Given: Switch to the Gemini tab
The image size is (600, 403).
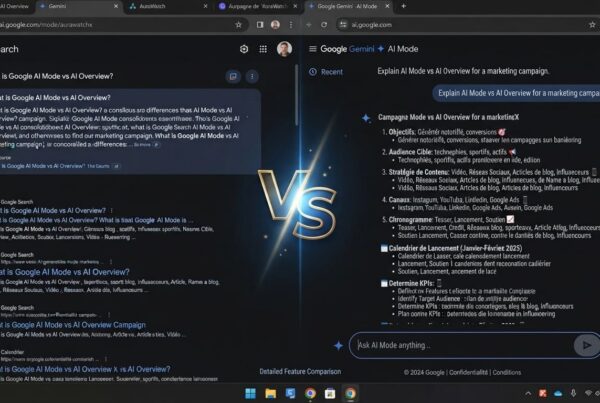Looking at the screenshot, I should 80,7.
